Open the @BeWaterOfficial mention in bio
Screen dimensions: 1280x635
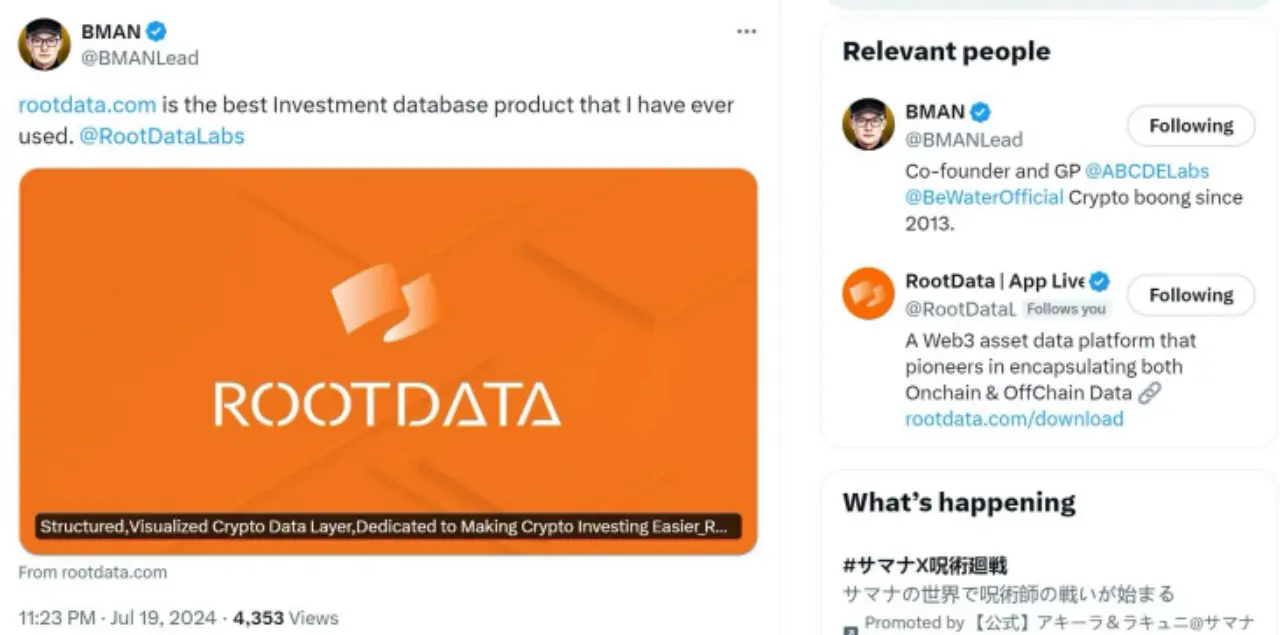click(984, 197)
